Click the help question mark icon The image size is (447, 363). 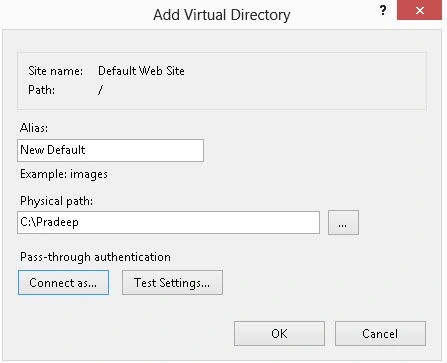tap(383, 10)
